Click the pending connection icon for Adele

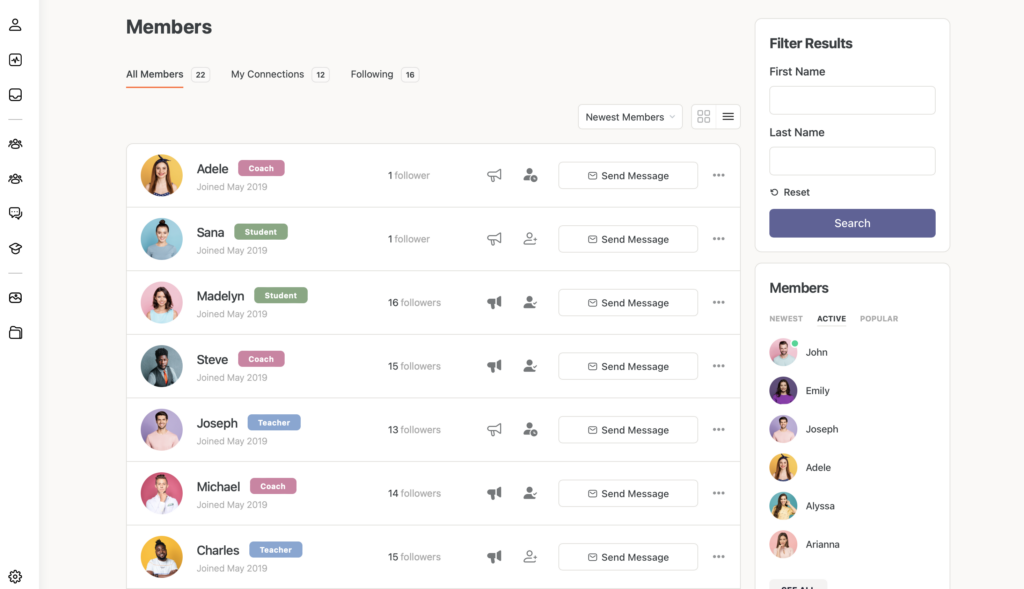(x=530, y=175)
